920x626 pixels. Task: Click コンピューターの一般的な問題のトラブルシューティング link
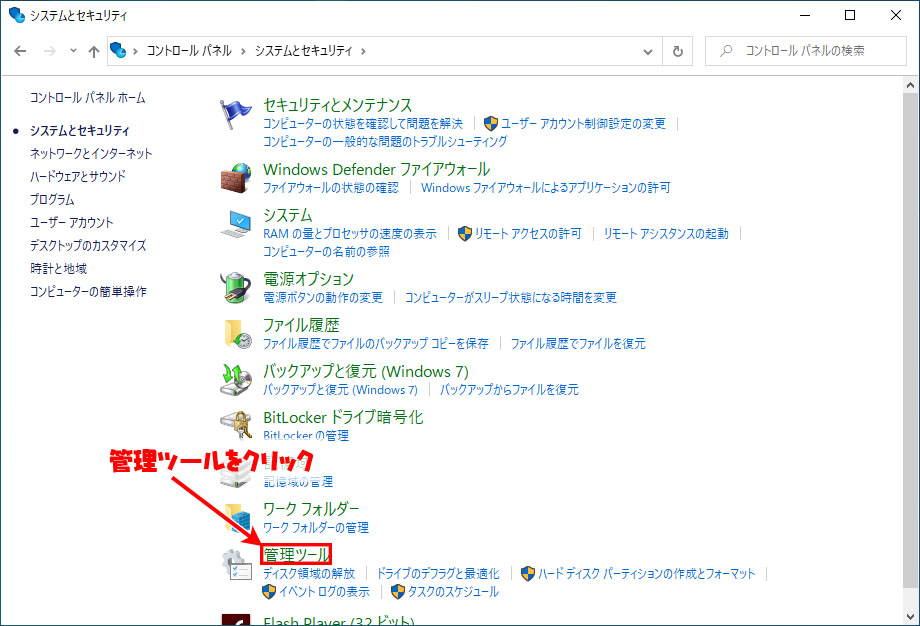pyautogui.click(x=385, y=141)
